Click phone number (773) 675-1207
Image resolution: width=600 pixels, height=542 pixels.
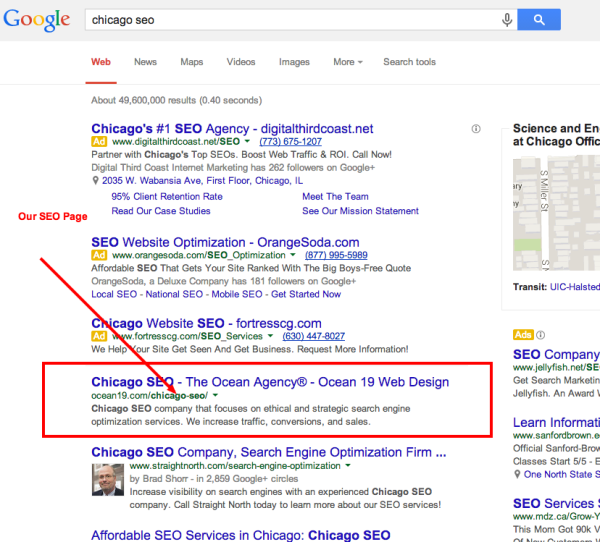pyautogui.click(x=290, y=142)
